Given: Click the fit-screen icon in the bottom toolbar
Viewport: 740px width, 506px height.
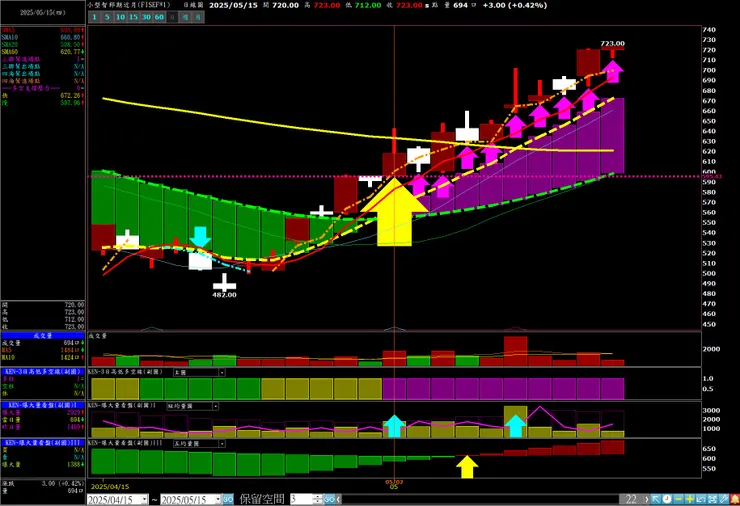Looking at the screenshot, I should [712, 499].
